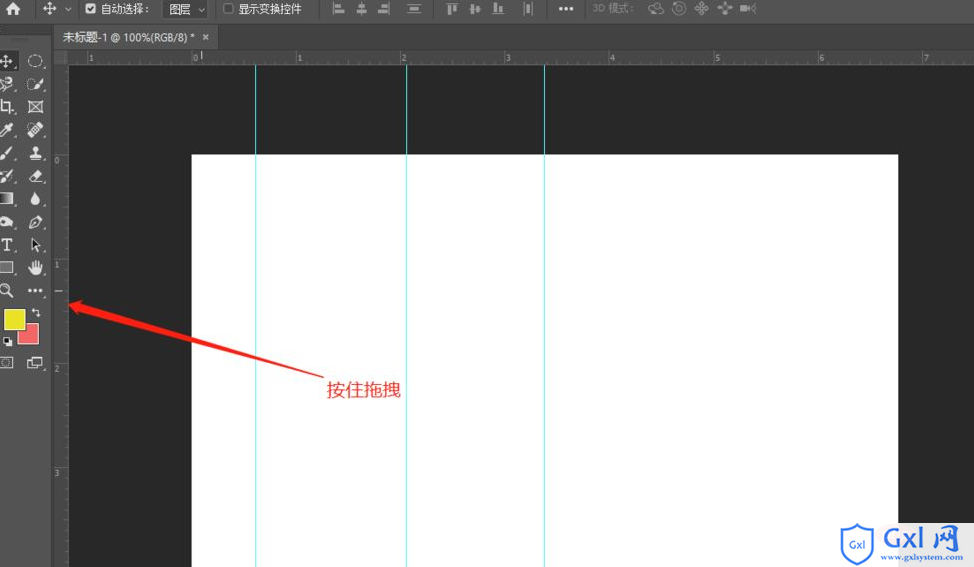
Task: Close the 未标题-1 document tab
Action: (206, 37)
